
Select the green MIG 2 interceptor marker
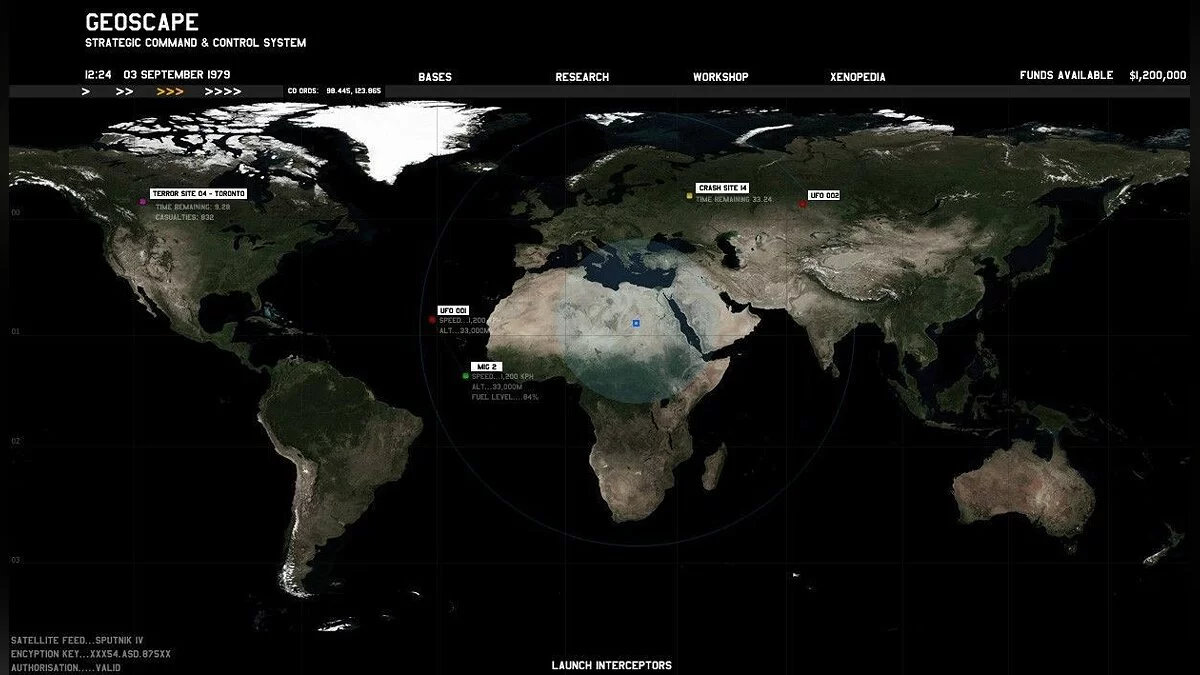click(x=465, y=376)
